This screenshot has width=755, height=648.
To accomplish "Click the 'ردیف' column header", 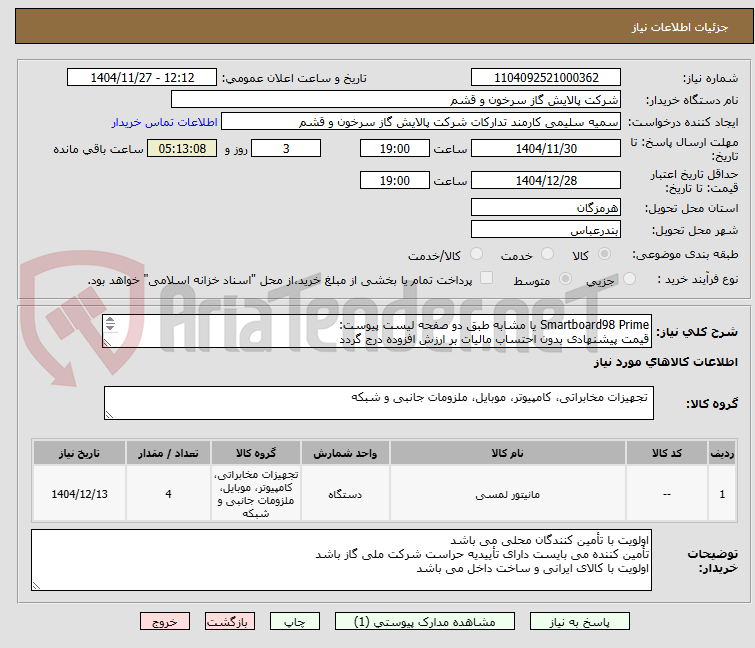I will tap(722, 454).
